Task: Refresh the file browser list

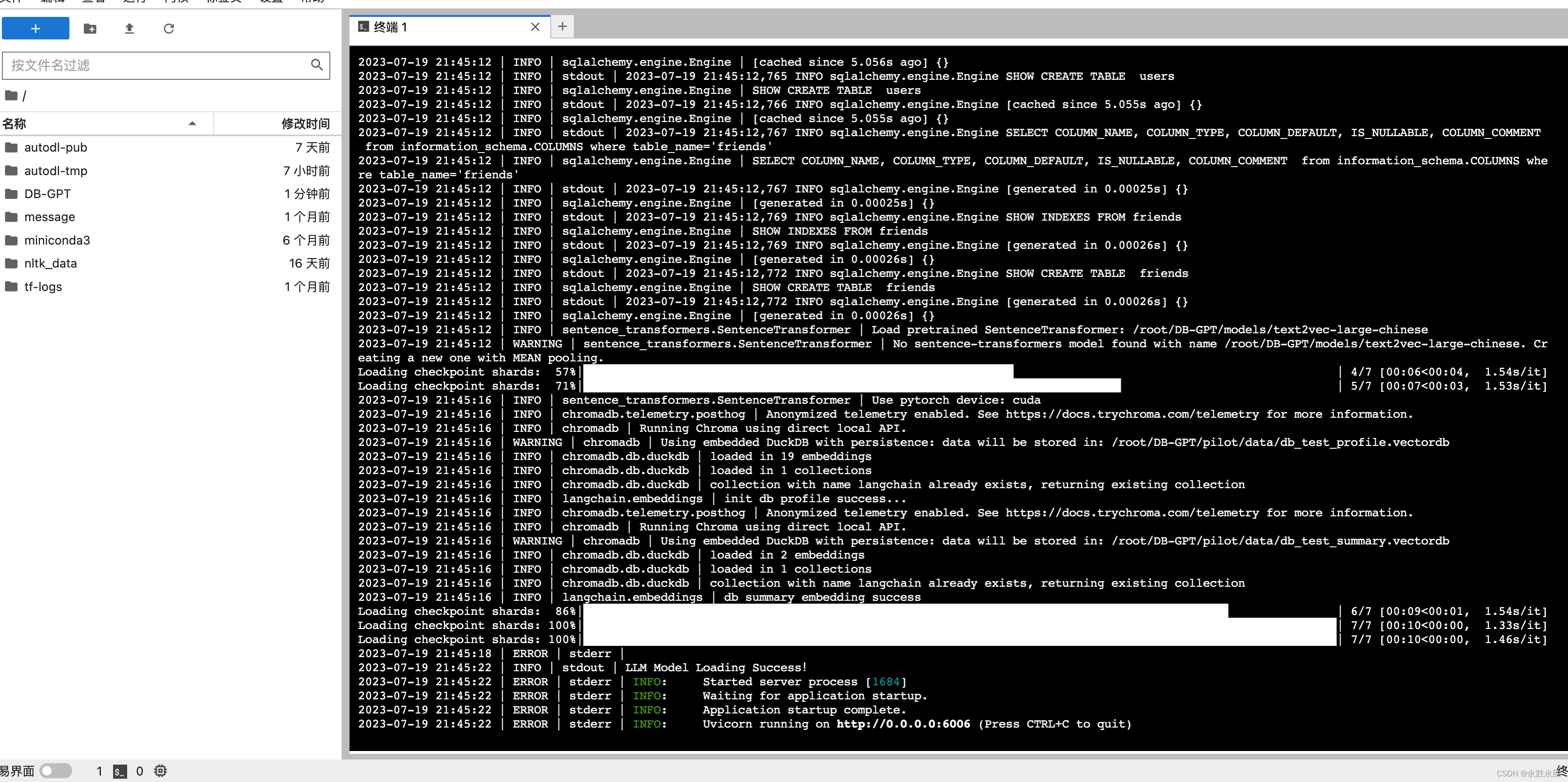Action: [168, 29]
